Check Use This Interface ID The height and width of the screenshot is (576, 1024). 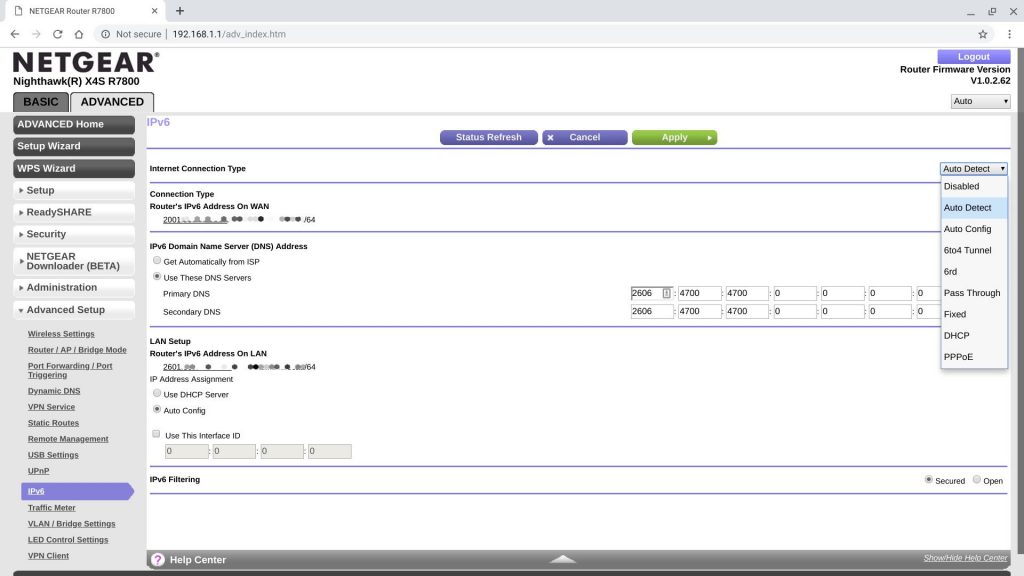(x=156, y=434)
